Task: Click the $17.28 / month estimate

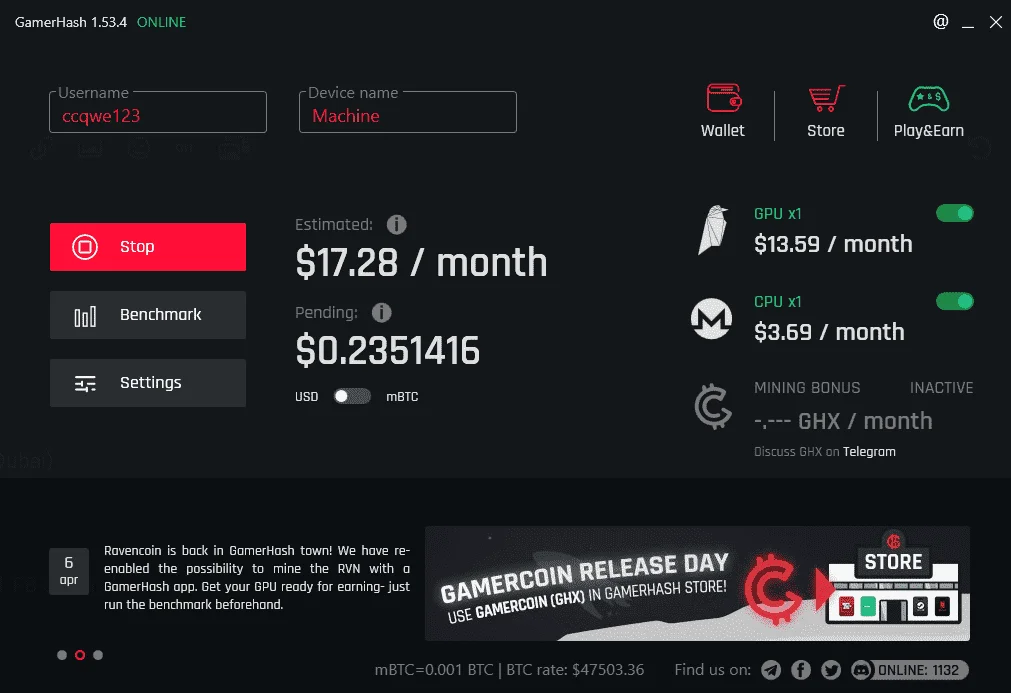Action: tap(422, 262)
